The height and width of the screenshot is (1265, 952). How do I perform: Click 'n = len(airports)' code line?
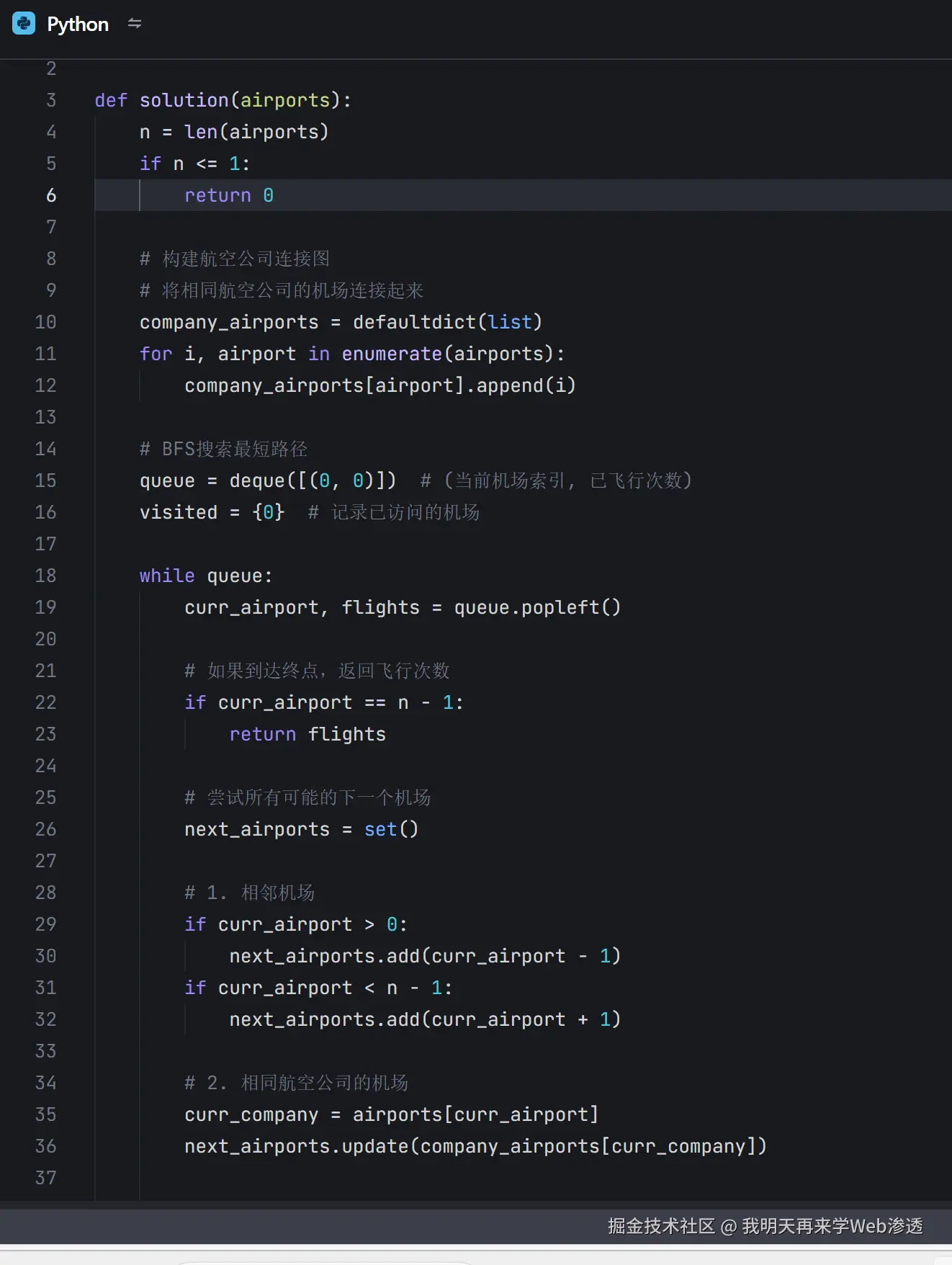234,132
